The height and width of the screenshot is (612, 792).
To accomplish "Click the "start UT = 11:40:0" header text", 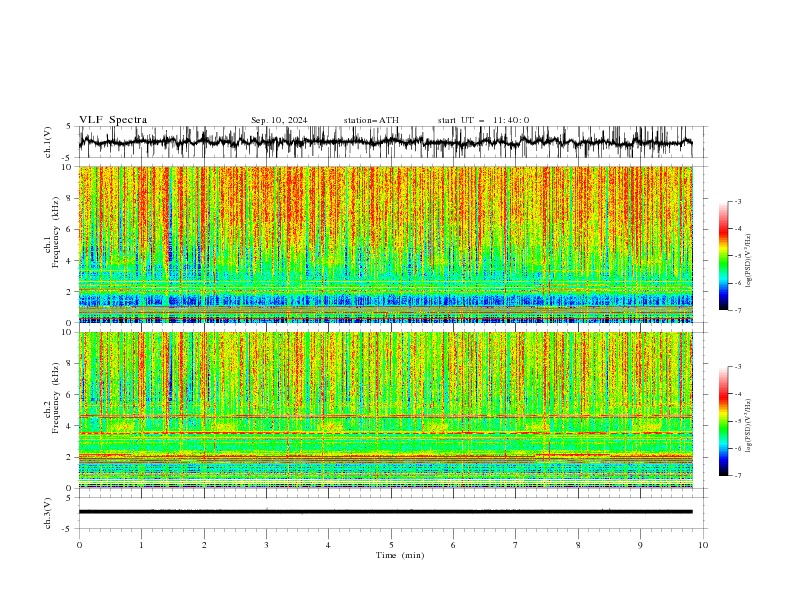I will [x=483, y=120].
